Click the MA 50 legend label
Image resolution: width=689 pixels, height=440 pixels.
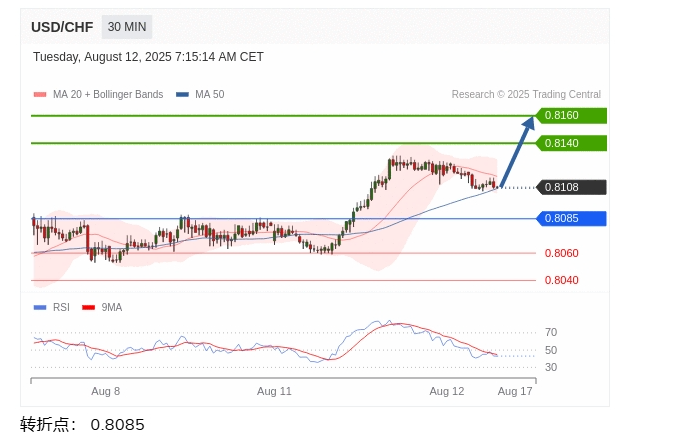(210, 95)
